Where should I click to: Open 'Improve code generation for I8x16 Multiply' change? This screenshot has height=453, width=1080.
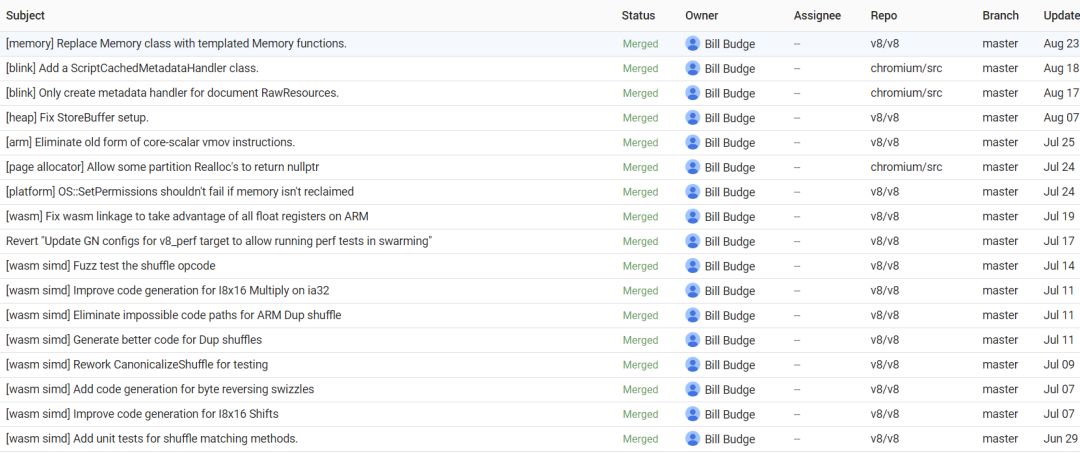(x=167, y=291)
